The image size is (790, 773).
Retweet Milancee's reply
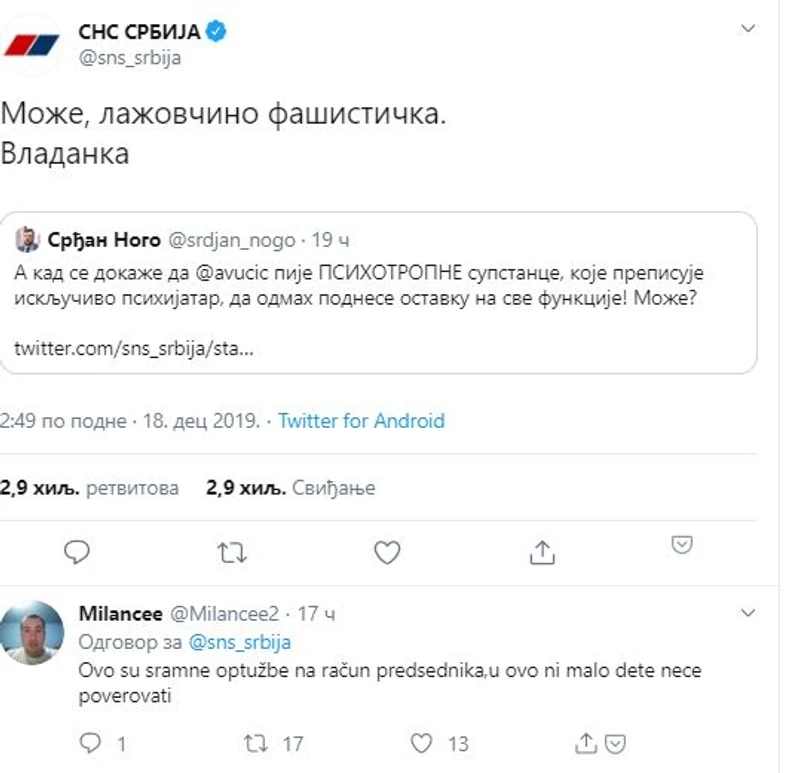pyautogui.click(x=255, y=743)
